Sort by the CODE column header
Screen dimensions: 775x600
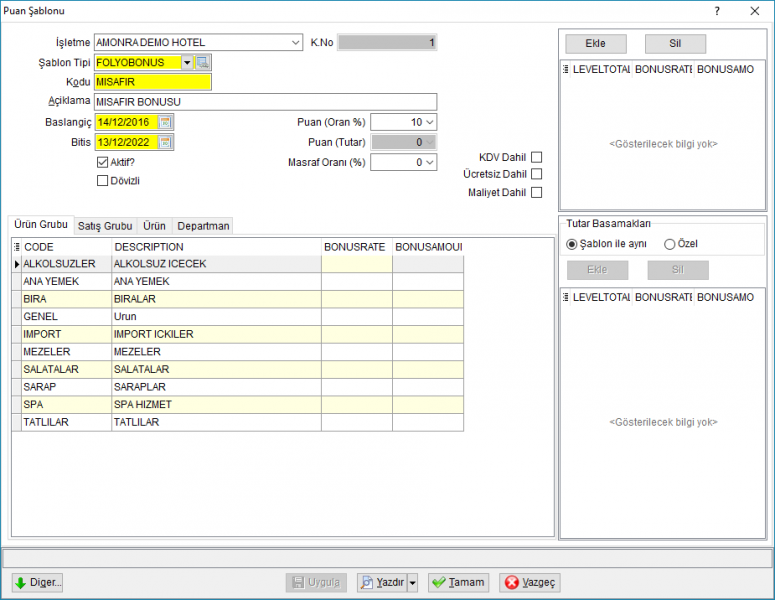coord(67,247)
